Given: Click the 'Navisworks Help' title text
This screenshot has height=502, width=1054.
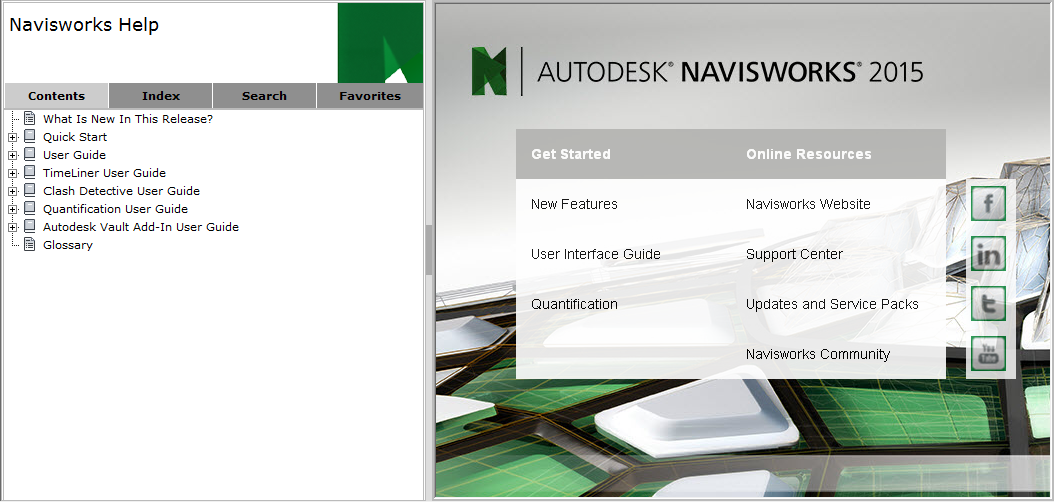Looking at the screenshot, I should [84, 25].
